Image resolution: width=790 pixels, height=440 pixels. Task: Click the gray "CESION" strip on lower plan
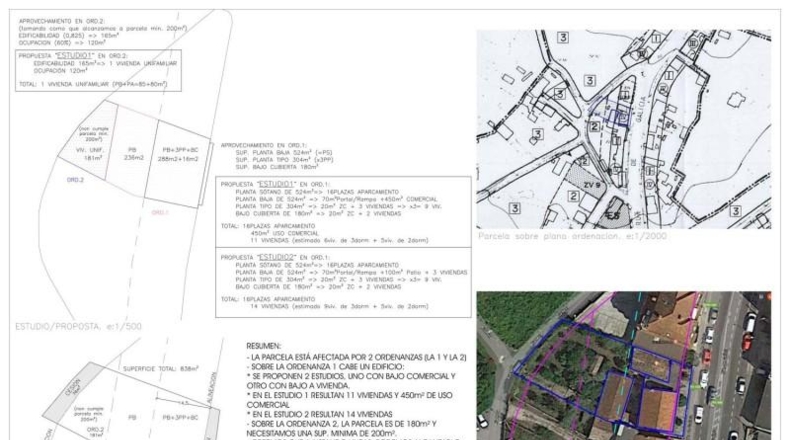[x=73, y=391]
